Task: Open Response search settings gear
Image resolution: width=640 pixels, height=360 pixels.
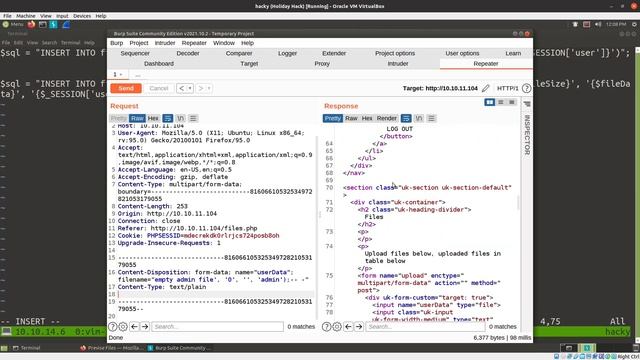Action: click(337, 327)
